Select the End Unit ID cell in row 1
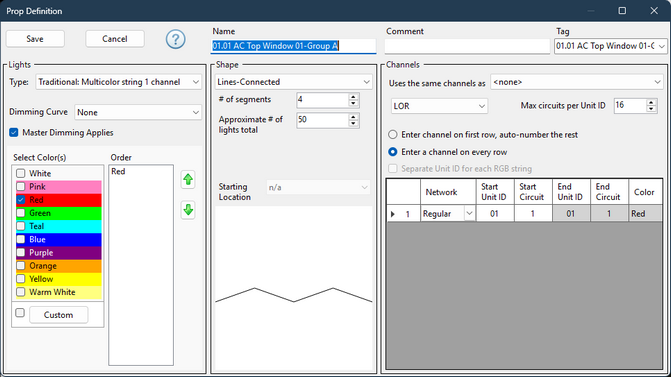Image resolution: width=671 pixels, height=377 pixels. 571,214
